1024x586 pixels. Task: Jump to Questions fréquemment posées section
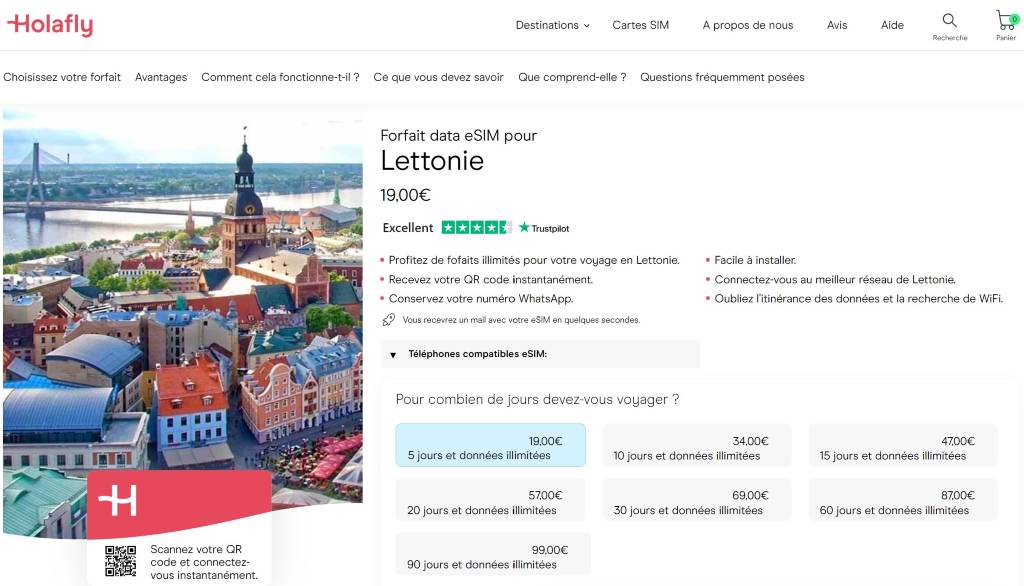pos(722,77)
